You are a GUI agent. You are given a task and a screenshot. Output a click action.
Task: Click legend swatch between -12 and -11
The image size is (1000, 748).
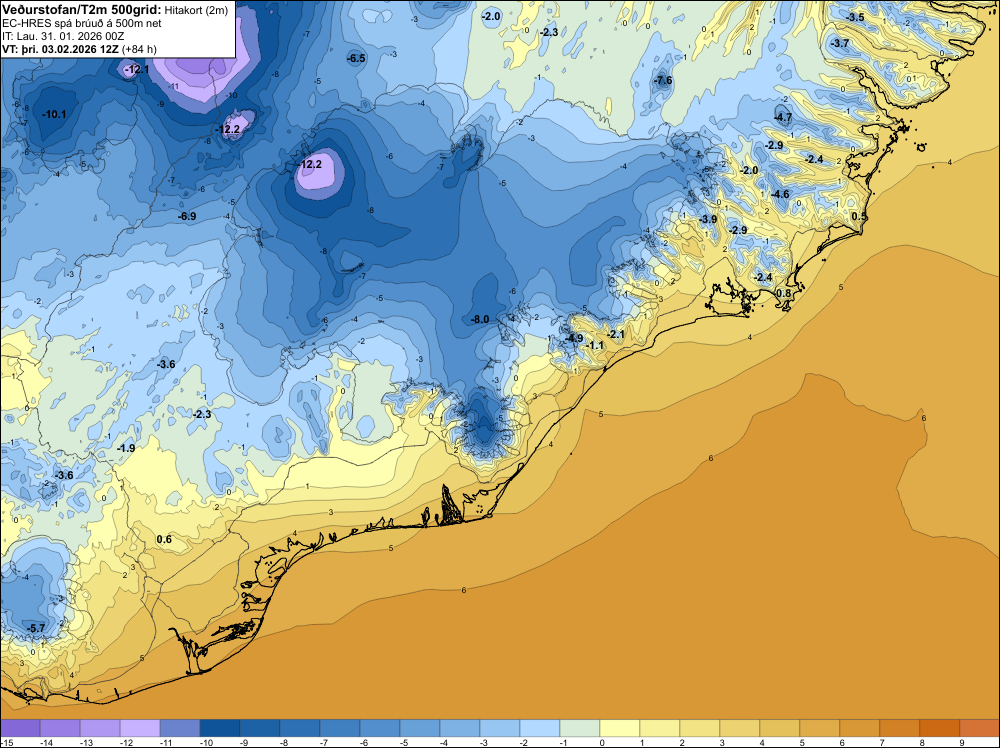140,728
